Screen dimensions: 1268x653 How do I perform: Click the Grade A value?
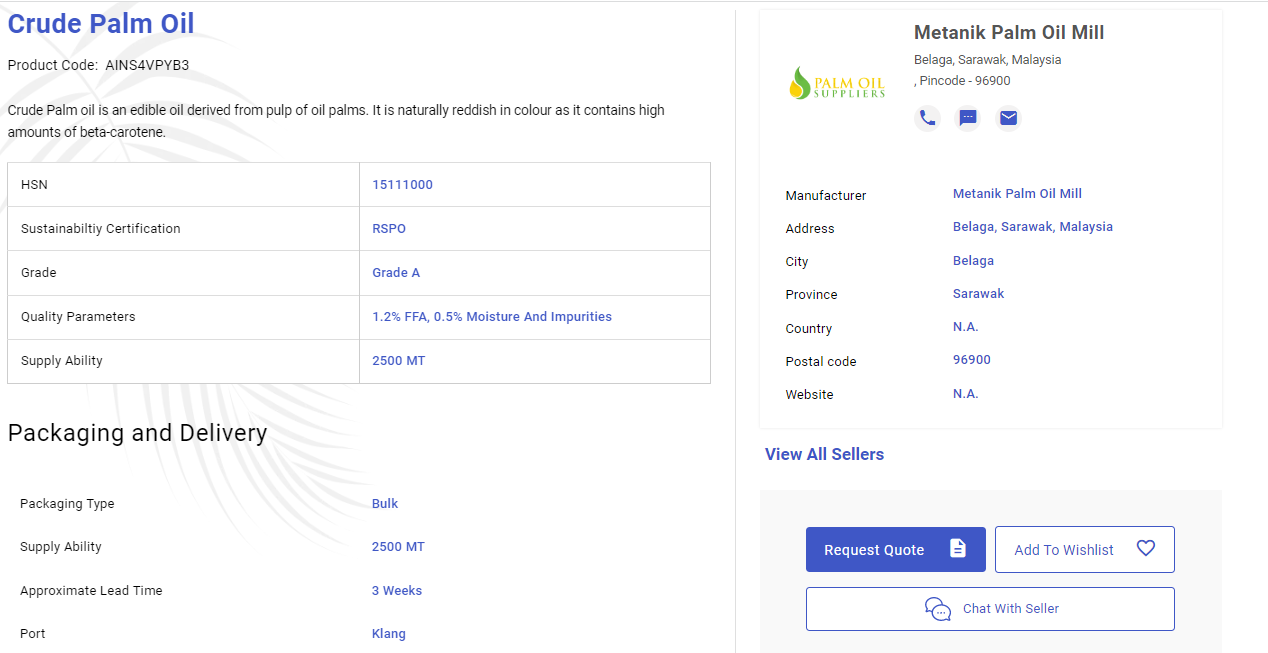[396, 273]
